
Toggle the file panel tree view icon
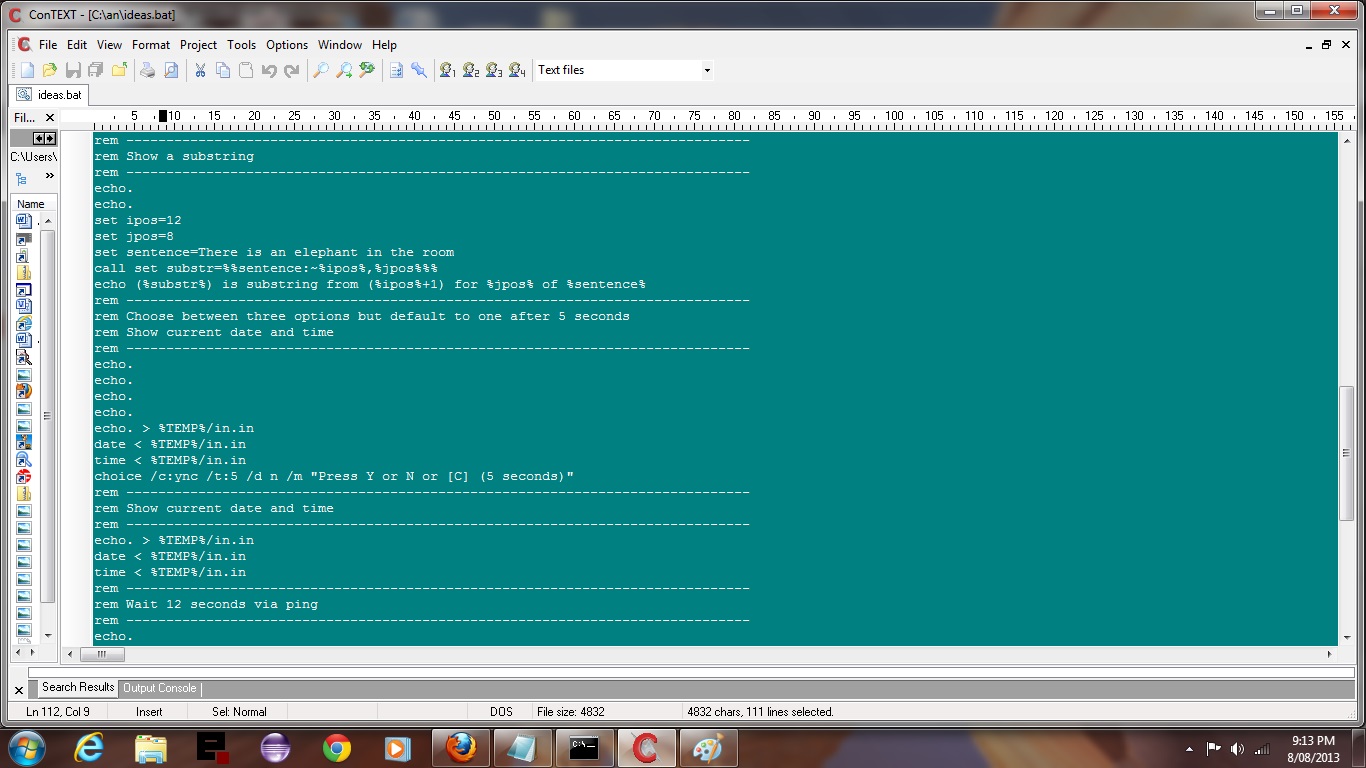pyautogui.click(x=21, y=178)
